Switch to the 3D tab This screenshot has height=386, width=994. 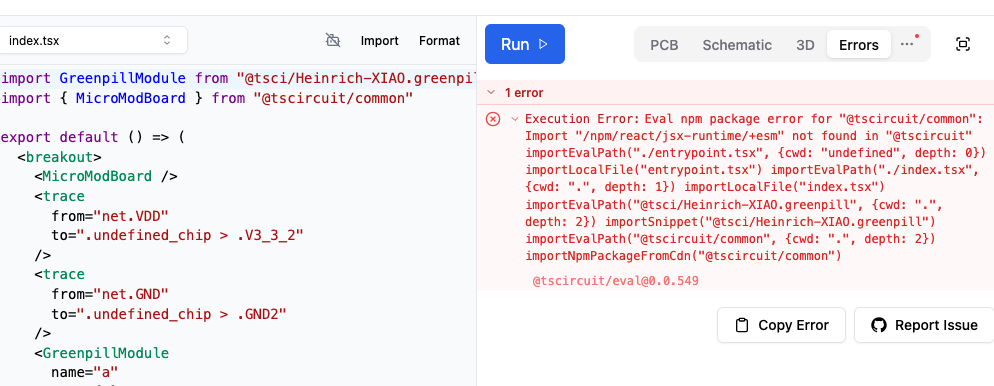point(805,45)
